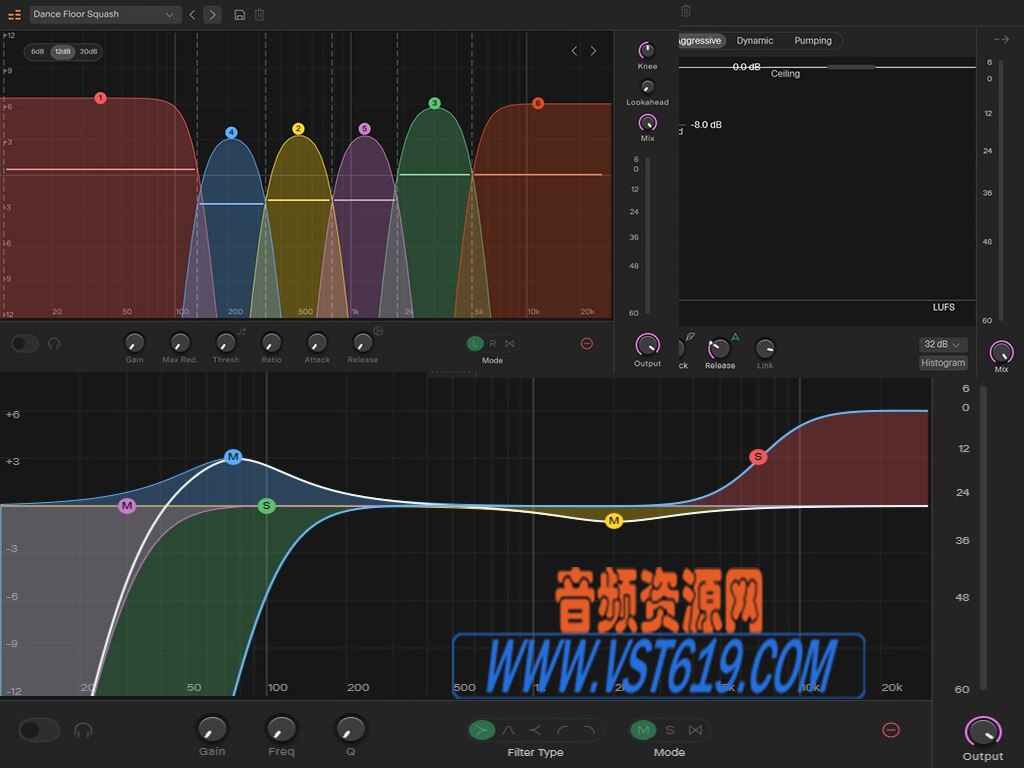1024x768 pixels.
Task: Set display range to 12dB
Action: [x=62, y=52]
